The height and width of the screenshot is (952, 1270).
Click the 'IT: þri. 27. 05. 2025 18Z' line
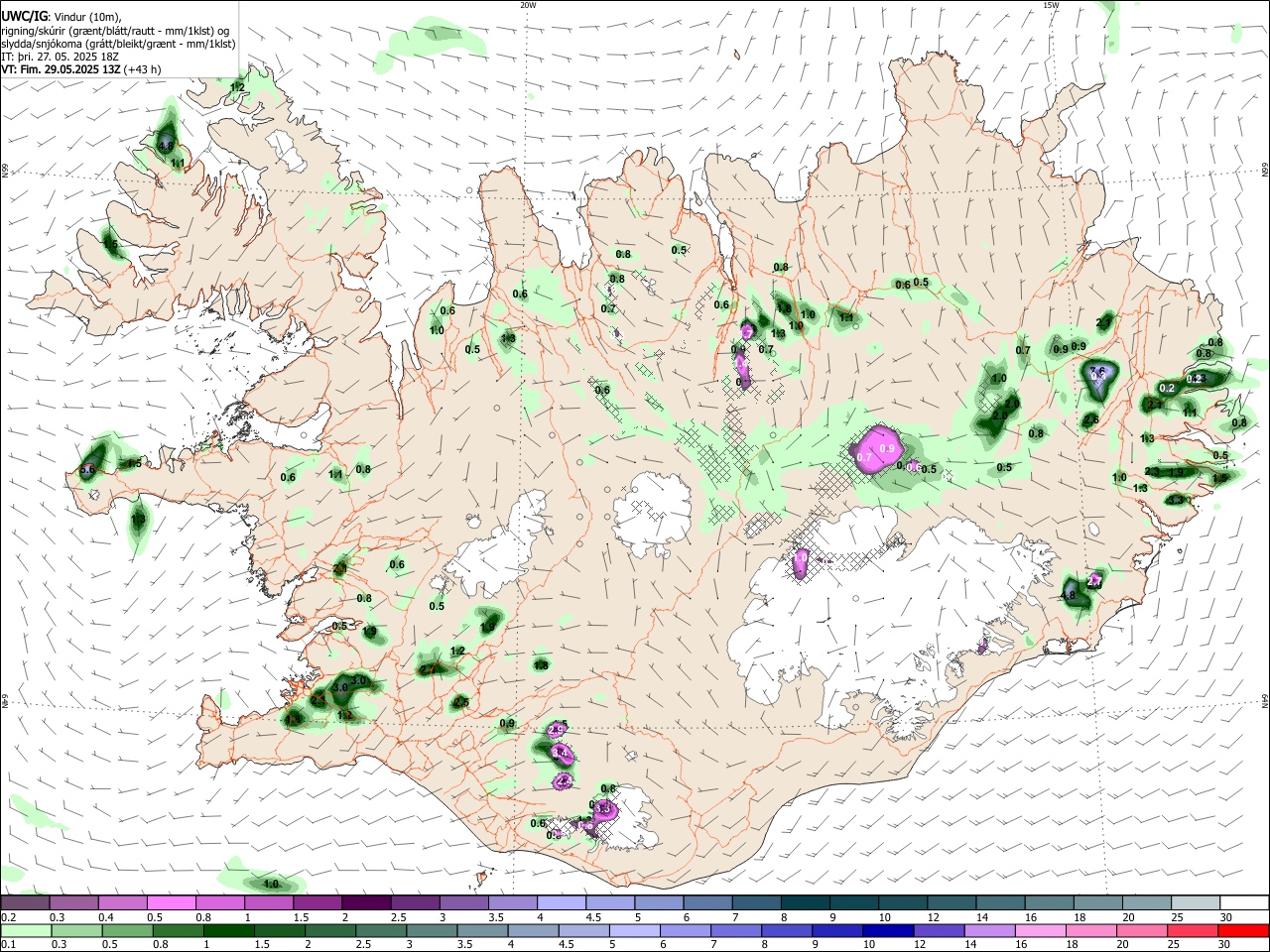coord(61,57)
